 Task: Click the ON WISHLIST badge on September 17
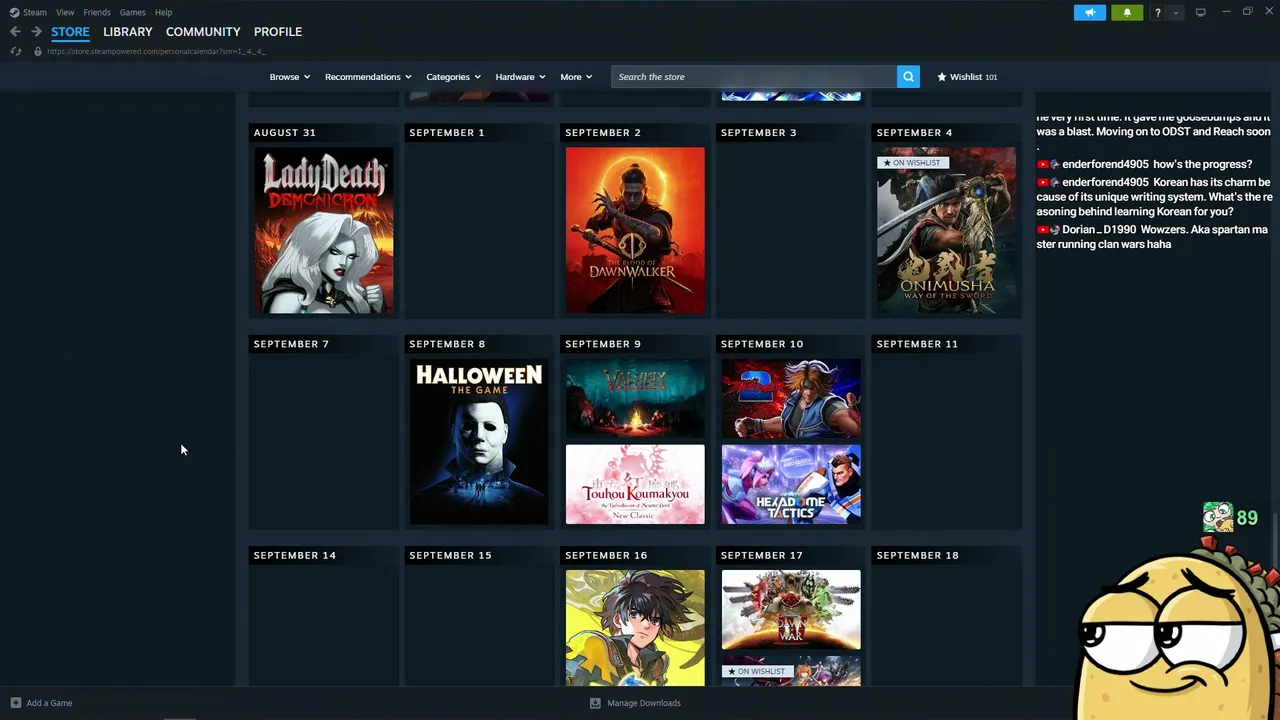click(x=757, y=671)
